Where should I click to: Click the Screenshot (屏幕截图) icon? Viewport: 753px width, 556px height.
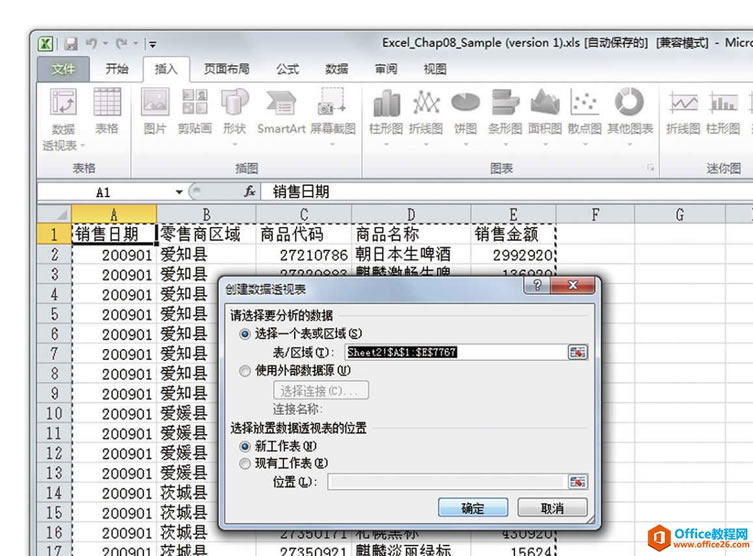coord(332,102)
